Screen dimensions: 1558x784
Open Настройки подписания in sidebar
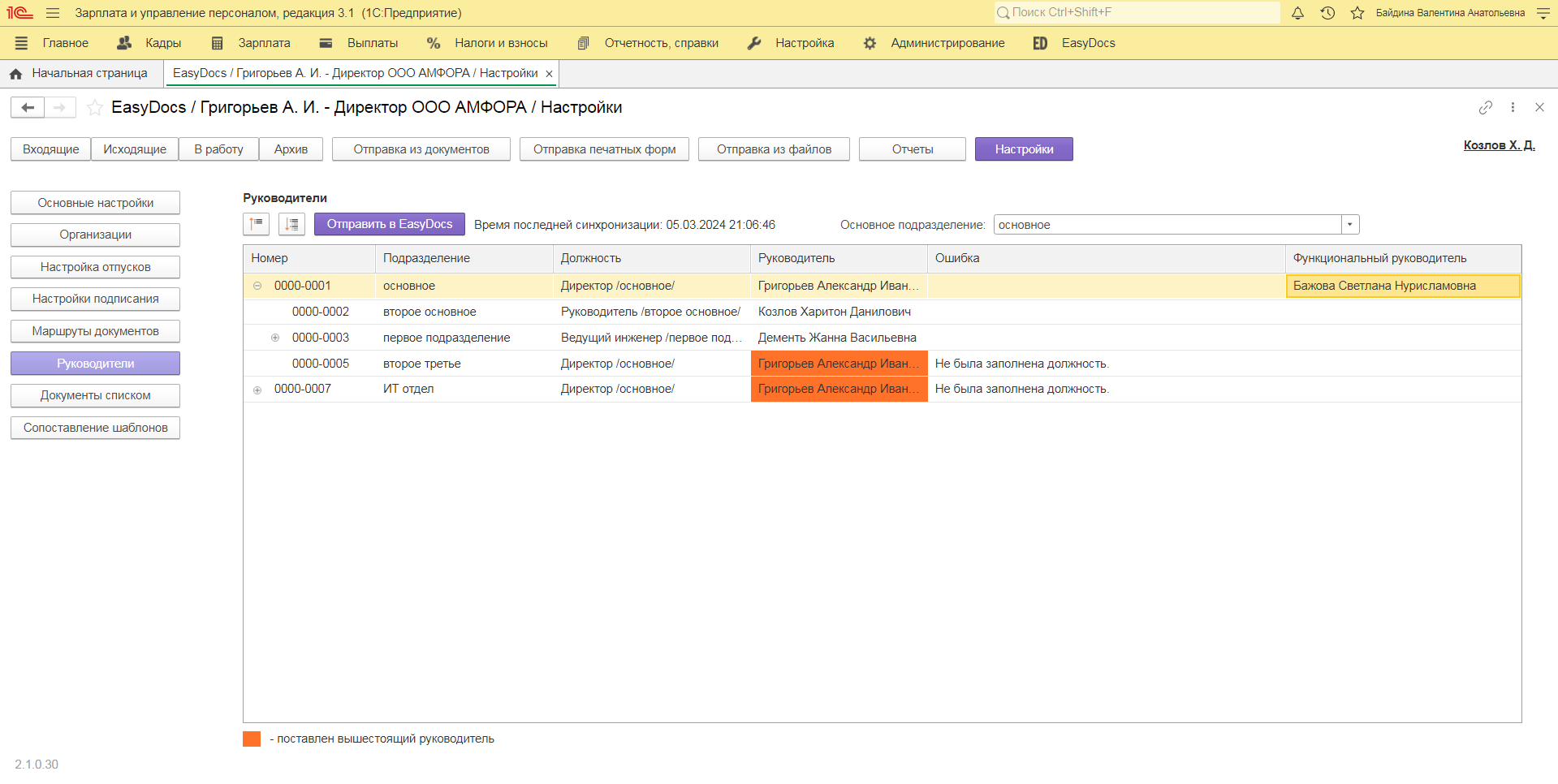coord(95,299)
